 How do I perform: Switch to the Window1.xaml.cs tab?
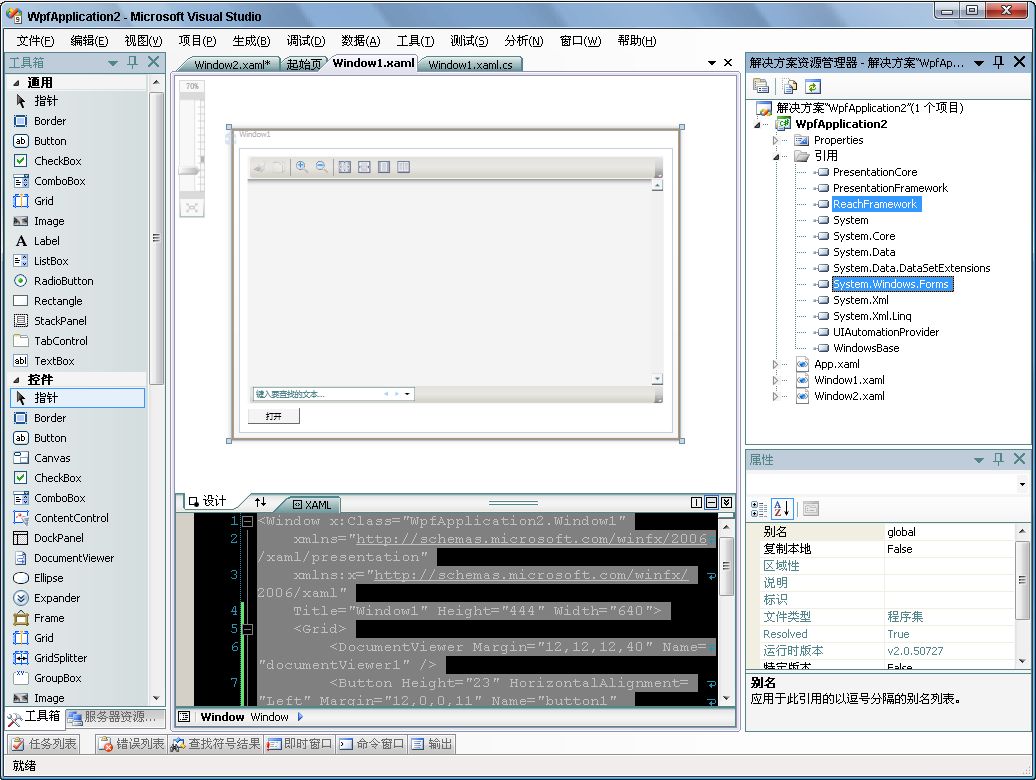pyautogui.click(x=470, y=65)
